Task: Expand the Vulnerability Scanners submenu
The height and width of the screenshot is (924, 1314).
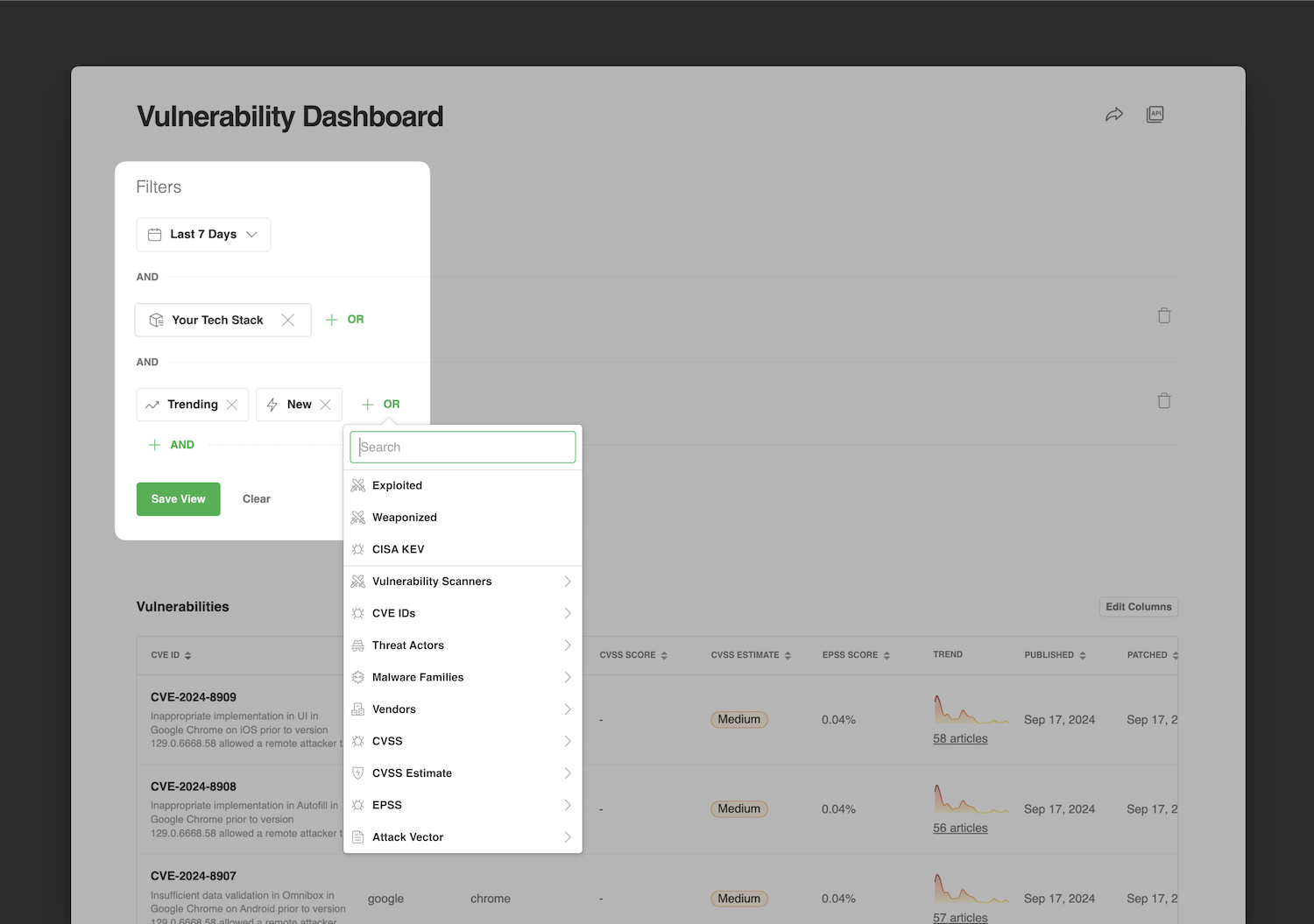Action: [569, 581]
